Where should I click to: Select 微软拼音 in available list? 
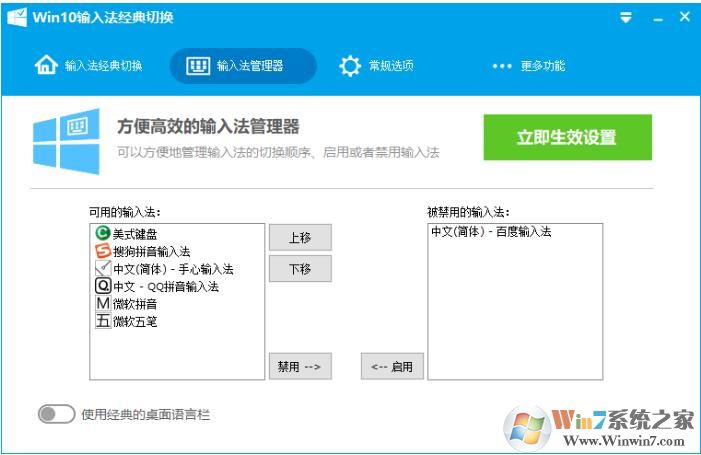(177, 303)
